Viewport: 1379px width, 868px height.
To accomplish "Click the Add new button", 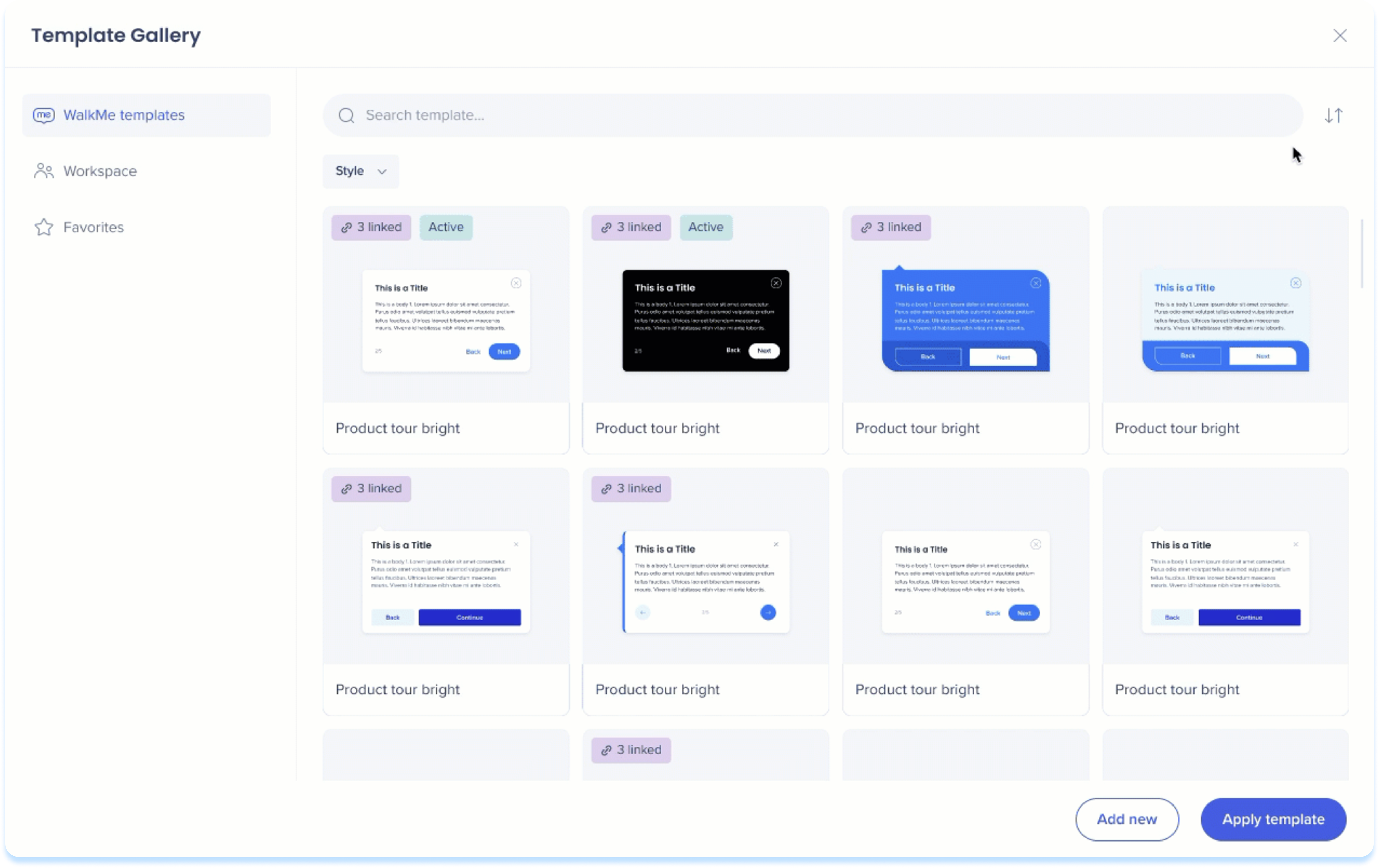I will point(1126,819).
